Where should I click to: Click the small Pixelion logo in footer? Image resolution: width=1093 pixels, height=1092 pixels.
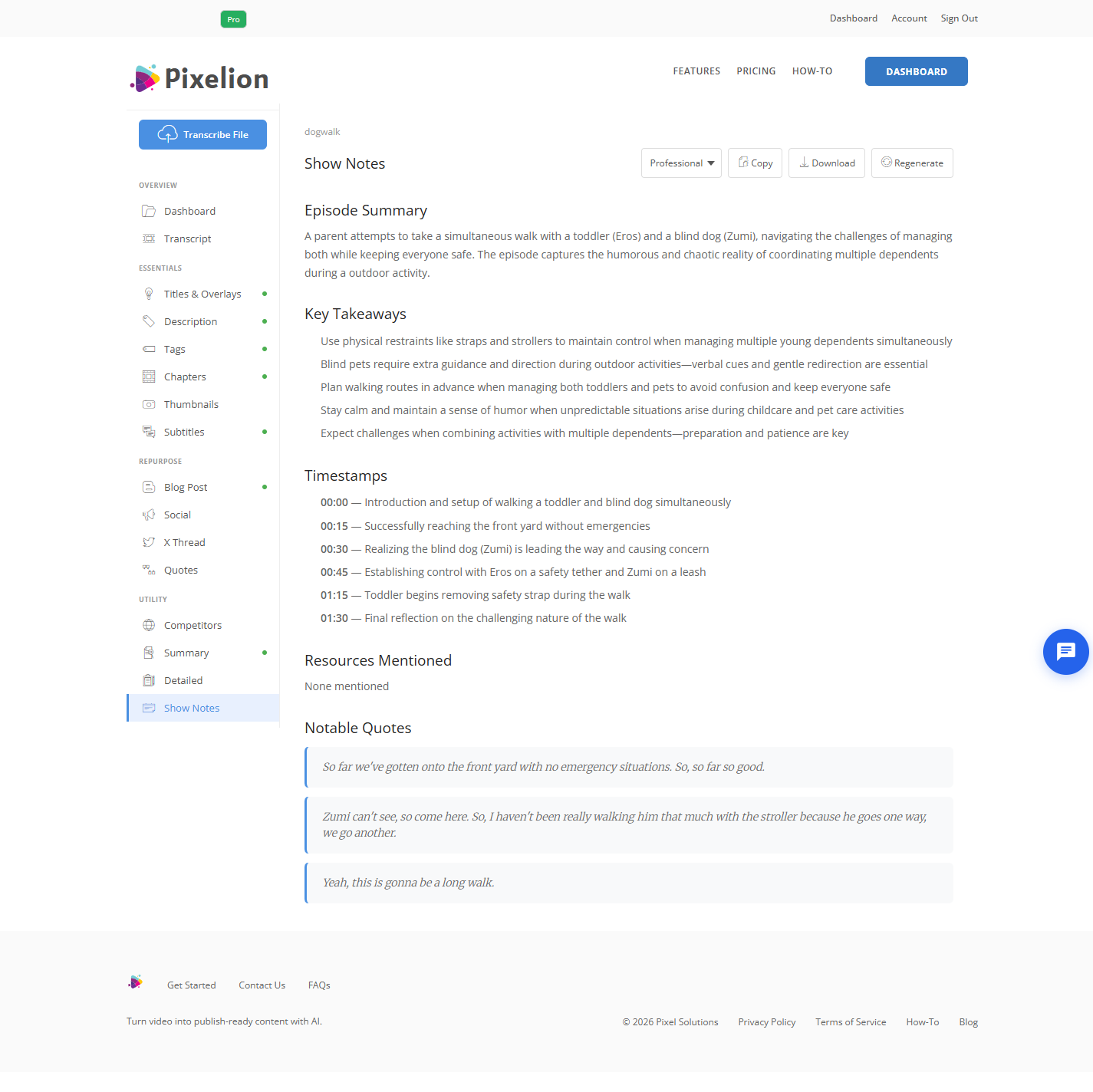tap(136, 982)
